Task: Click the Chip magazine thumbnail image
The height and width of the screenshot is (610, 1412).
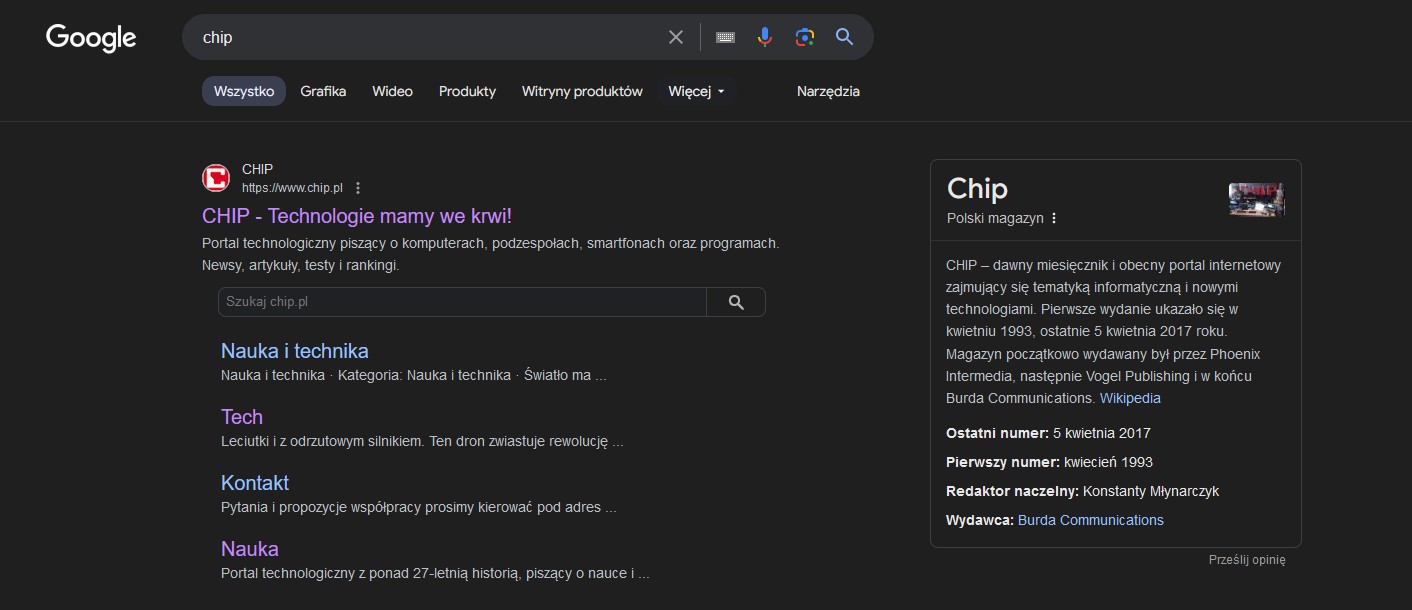Action: pyautogui.click(x=1256, y=199)
